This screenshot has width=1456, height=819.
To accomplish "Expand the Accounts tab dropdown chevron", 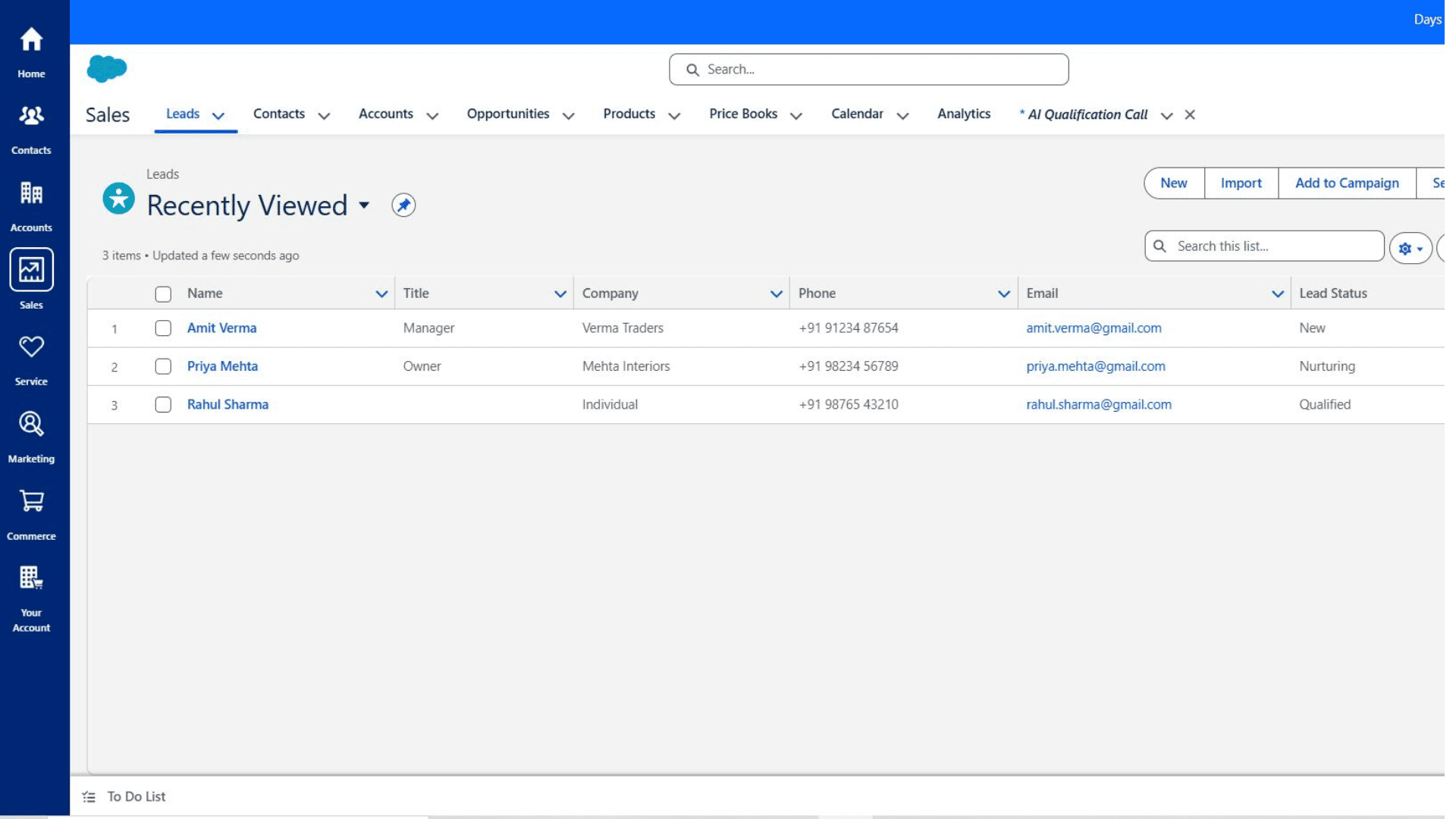I will [432, 116].
